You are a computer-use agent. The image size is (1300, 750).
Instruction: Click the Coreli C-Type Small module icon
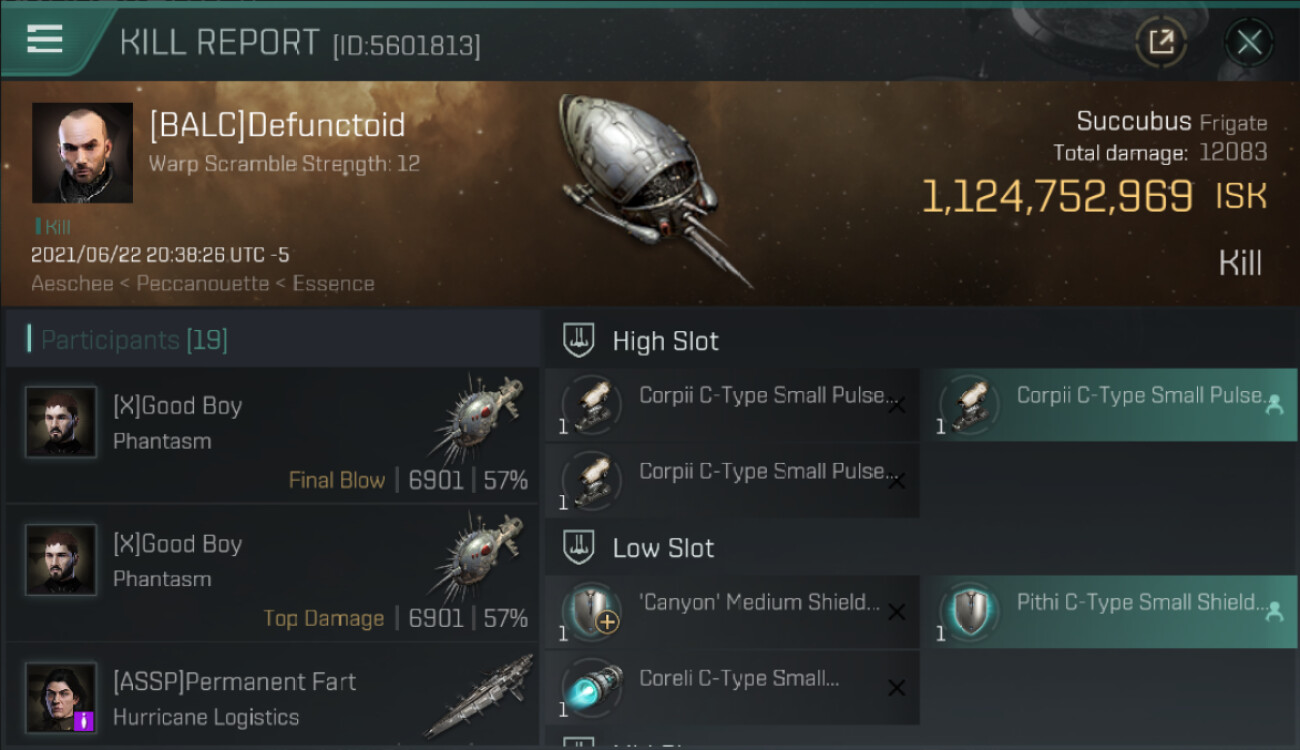591,687
